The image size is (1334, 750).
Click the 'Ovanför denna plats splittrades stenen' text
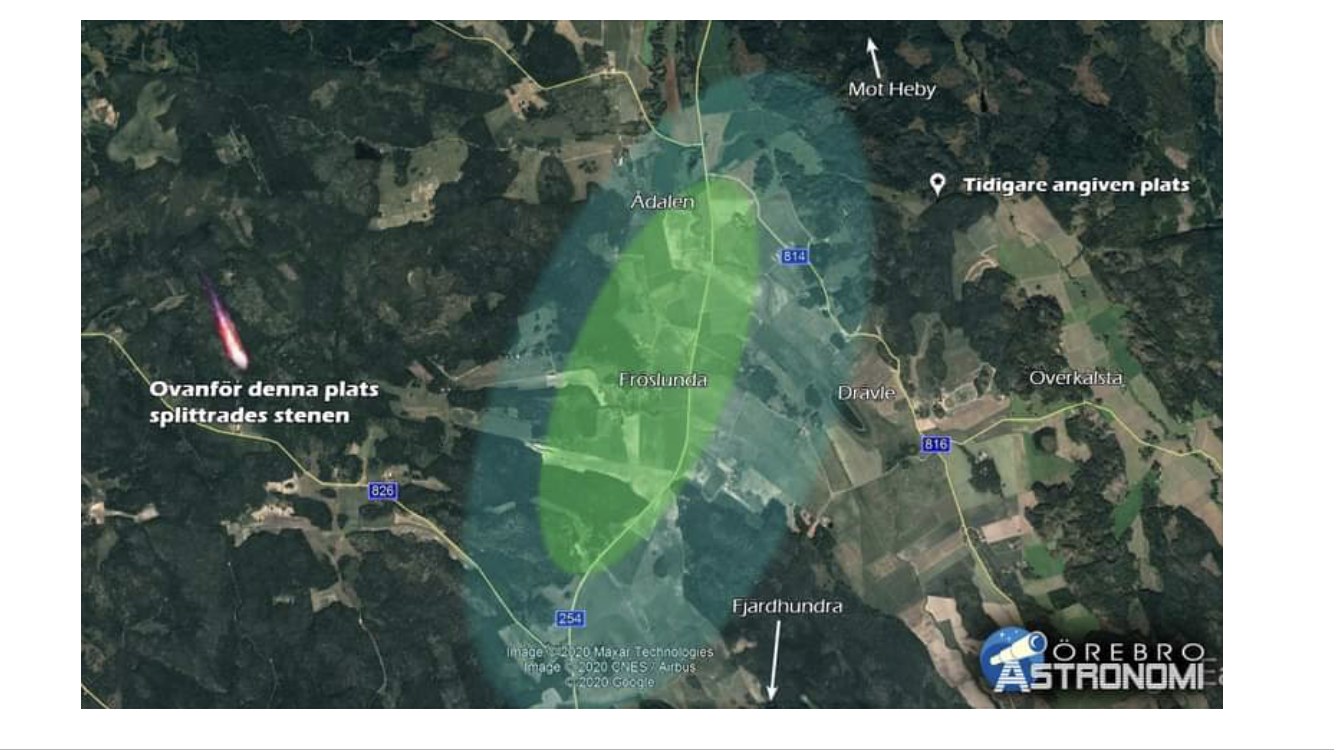click(263, 402)
